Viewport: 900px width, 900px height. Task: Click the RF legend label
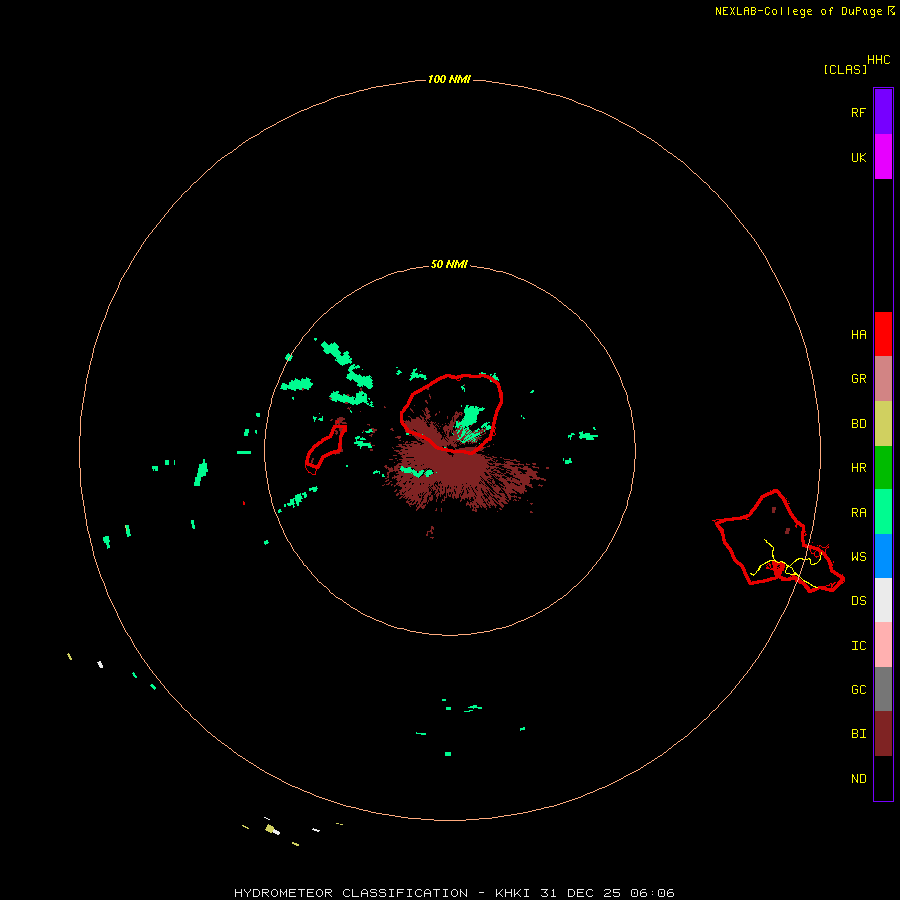click(x=858, y=113)
